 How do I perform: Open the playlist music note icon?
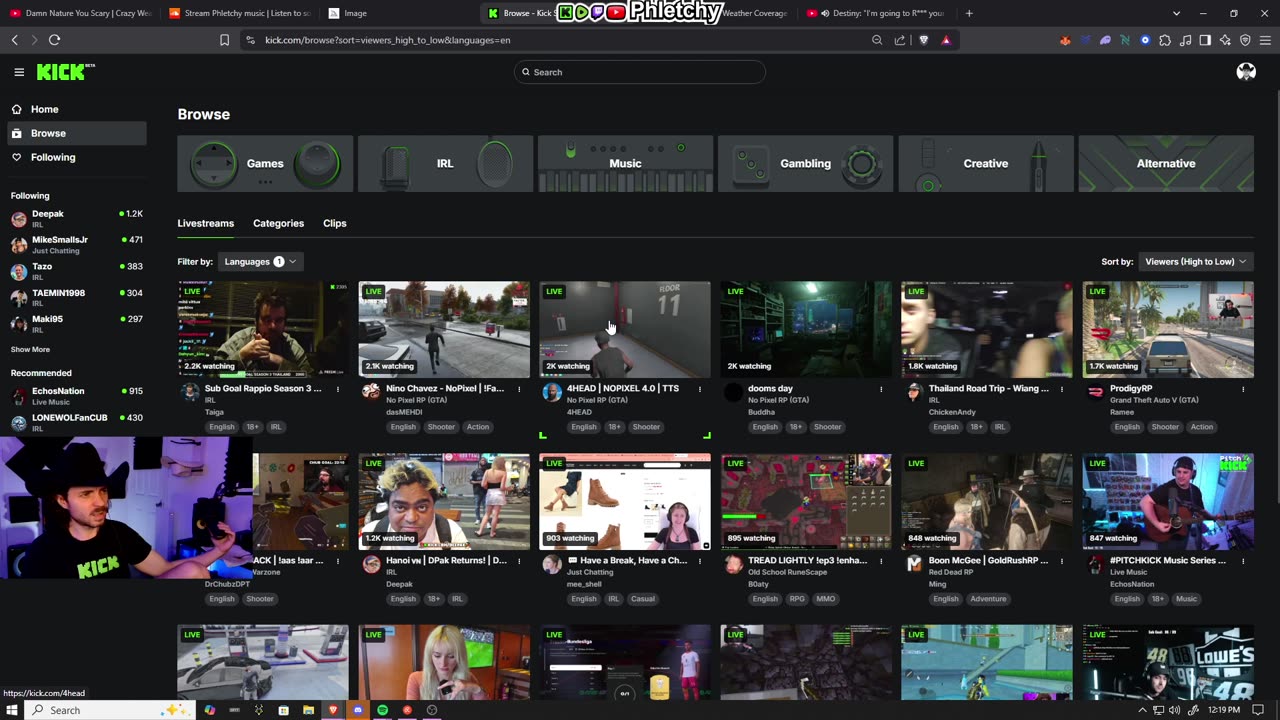1185,40
